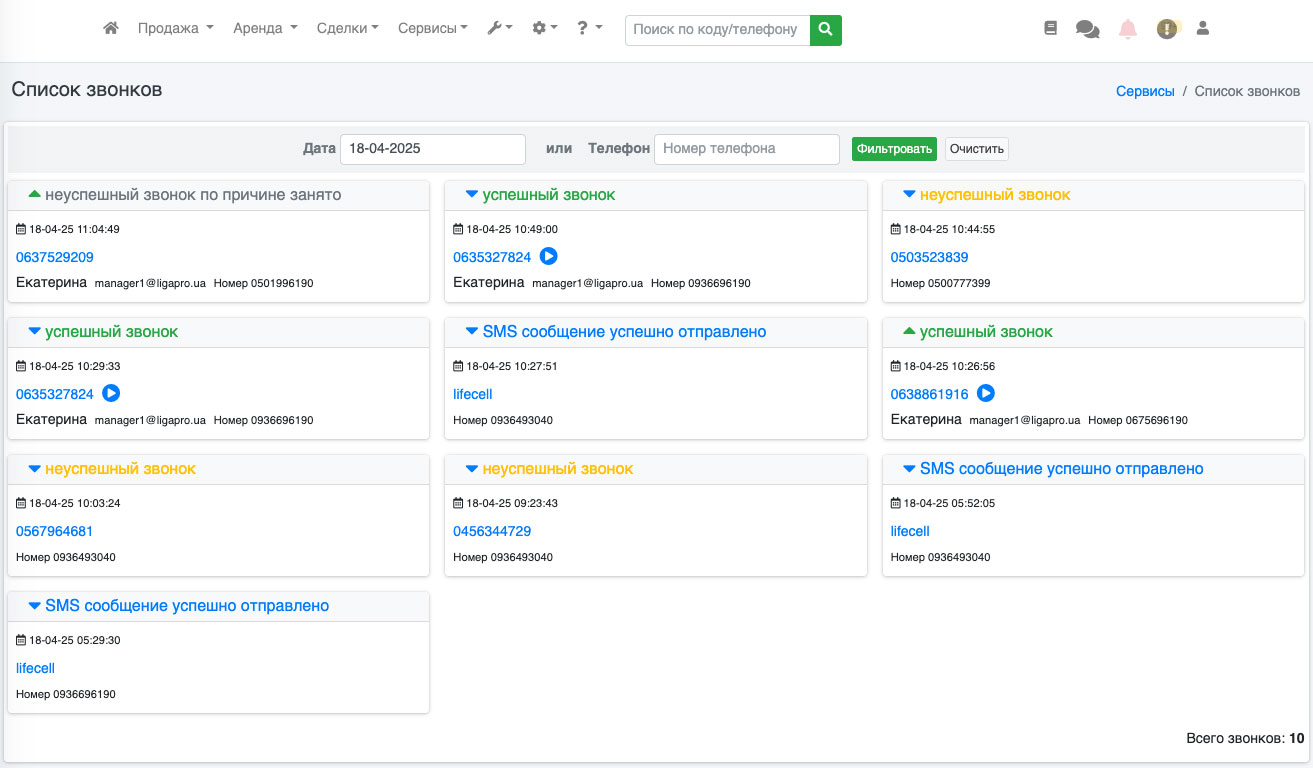Open the book icon in top bar
Image resolution: width=1313 pixels, height=768 pixels.
(1050, 29)
